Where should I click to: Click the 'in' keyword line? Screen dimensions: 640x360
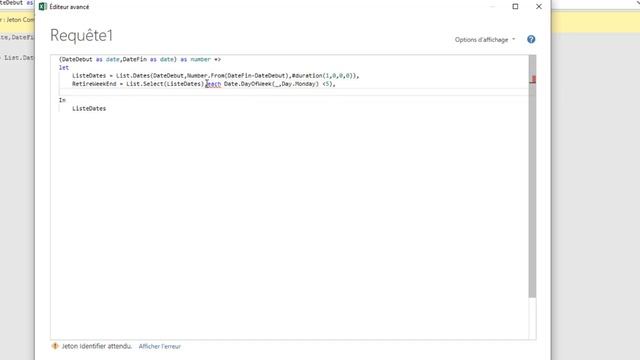[62, 100]
